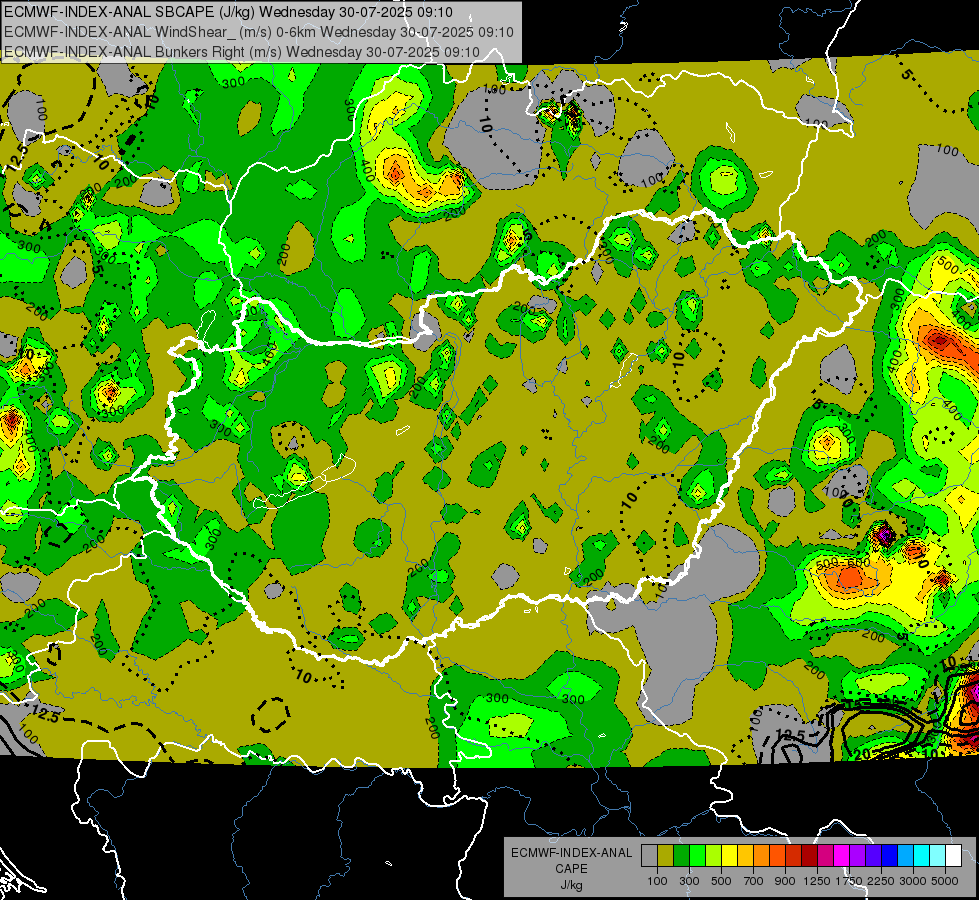Click the WindShear 0-6km title line
The image size is (979, 900).
[258, 32]
